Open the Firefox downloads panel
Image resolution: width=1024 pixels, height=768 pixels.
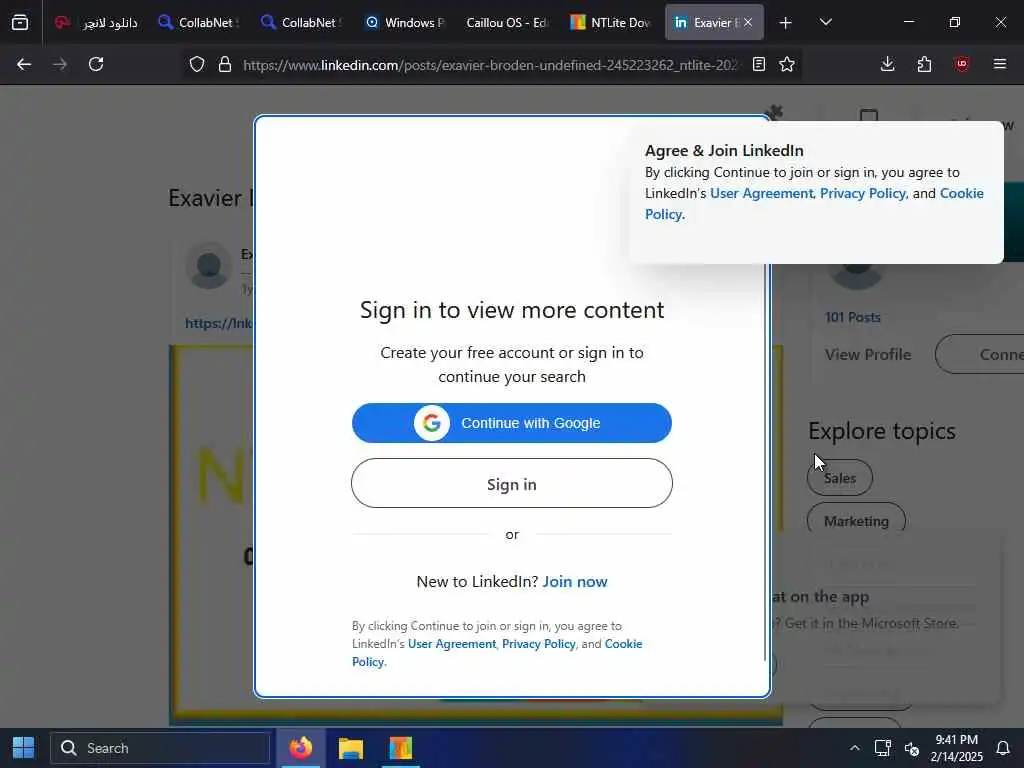click(x=888, y=64)
